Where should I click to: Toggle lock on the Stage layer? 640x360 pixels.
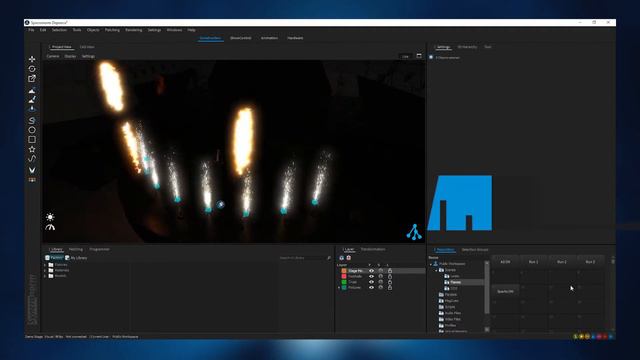pos(390,271)
